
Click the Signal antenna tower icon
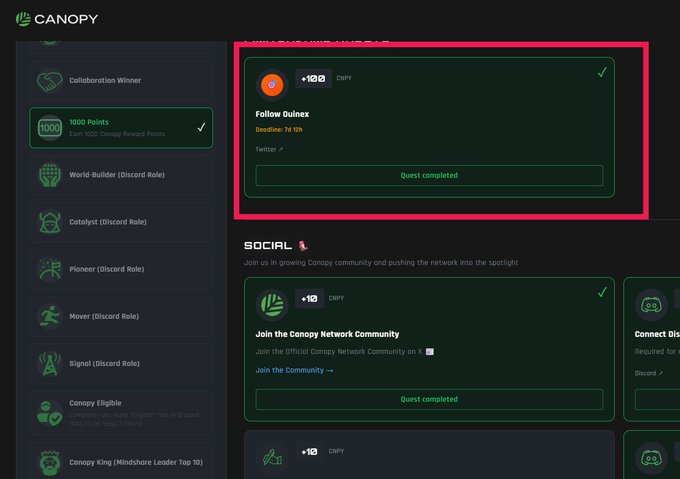[x=49, y=363]
